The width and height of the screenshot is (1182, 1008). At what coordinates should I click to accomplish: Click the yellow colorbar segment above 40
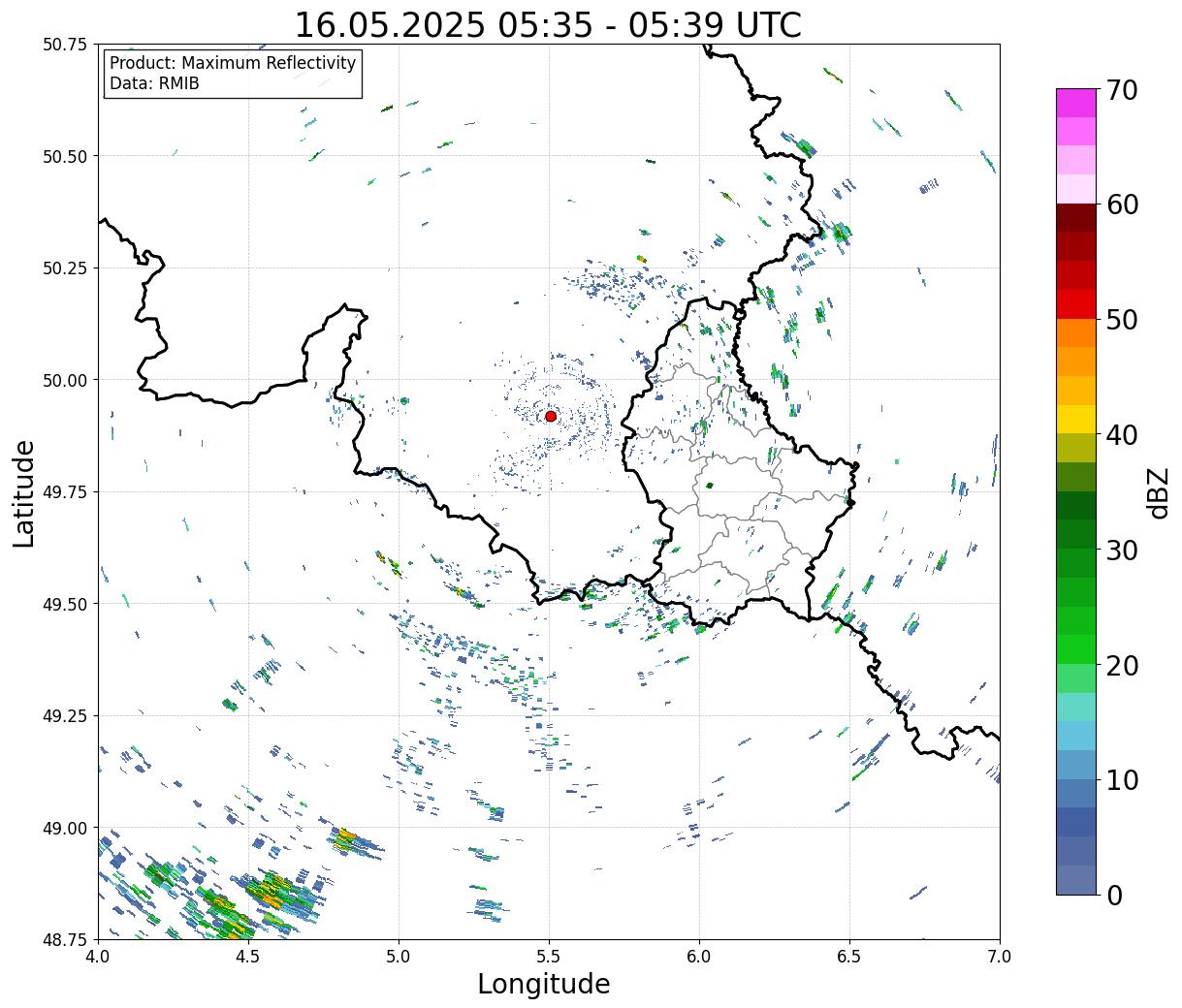point(1076,419)
